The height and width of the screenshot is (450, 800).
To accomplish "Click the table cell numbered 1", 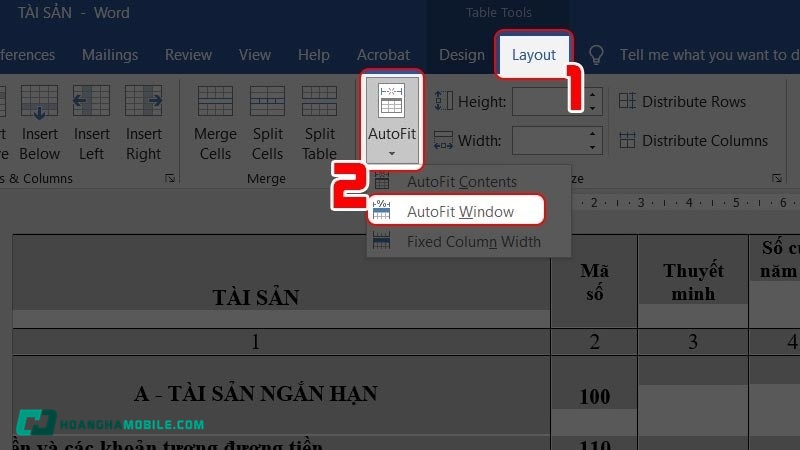I will (282, 341).
